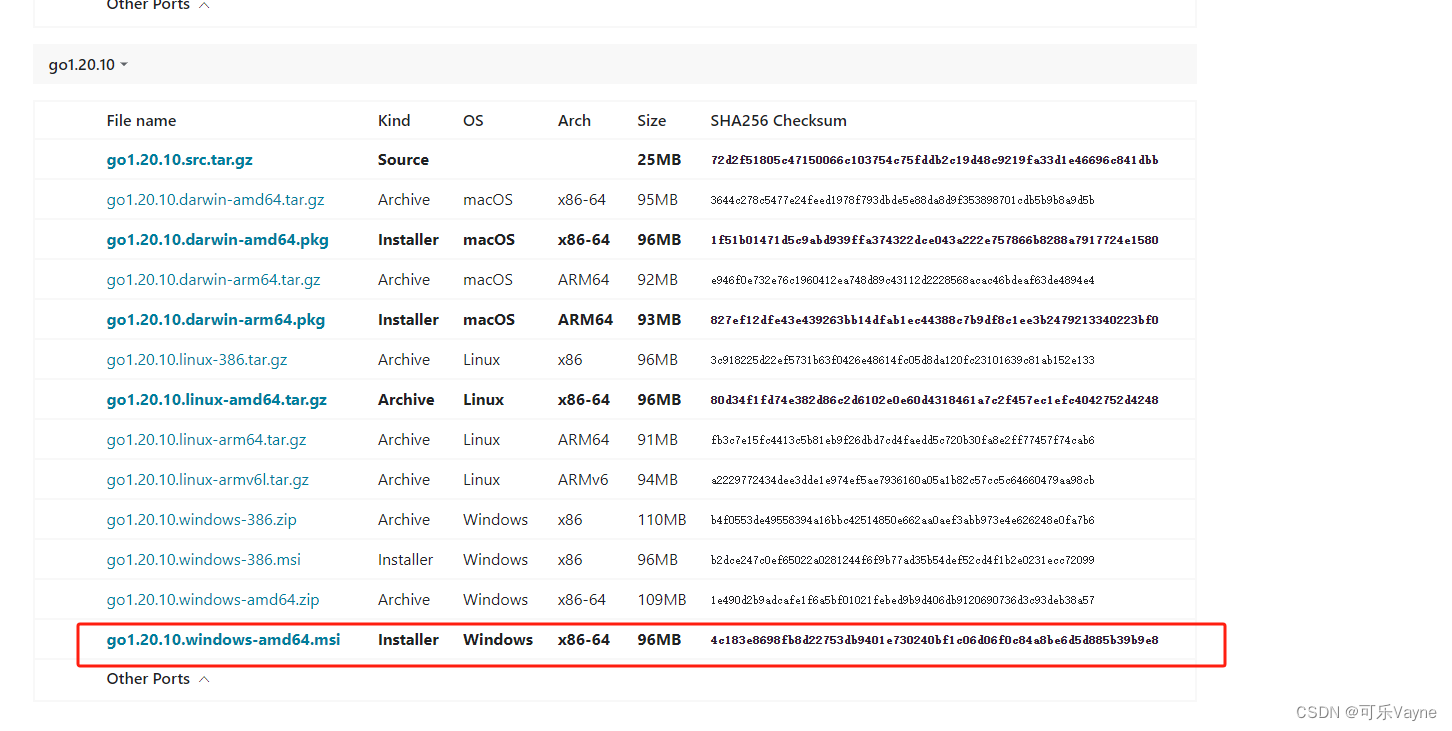
Task: Click the File name column header
Action: [141, 121]
